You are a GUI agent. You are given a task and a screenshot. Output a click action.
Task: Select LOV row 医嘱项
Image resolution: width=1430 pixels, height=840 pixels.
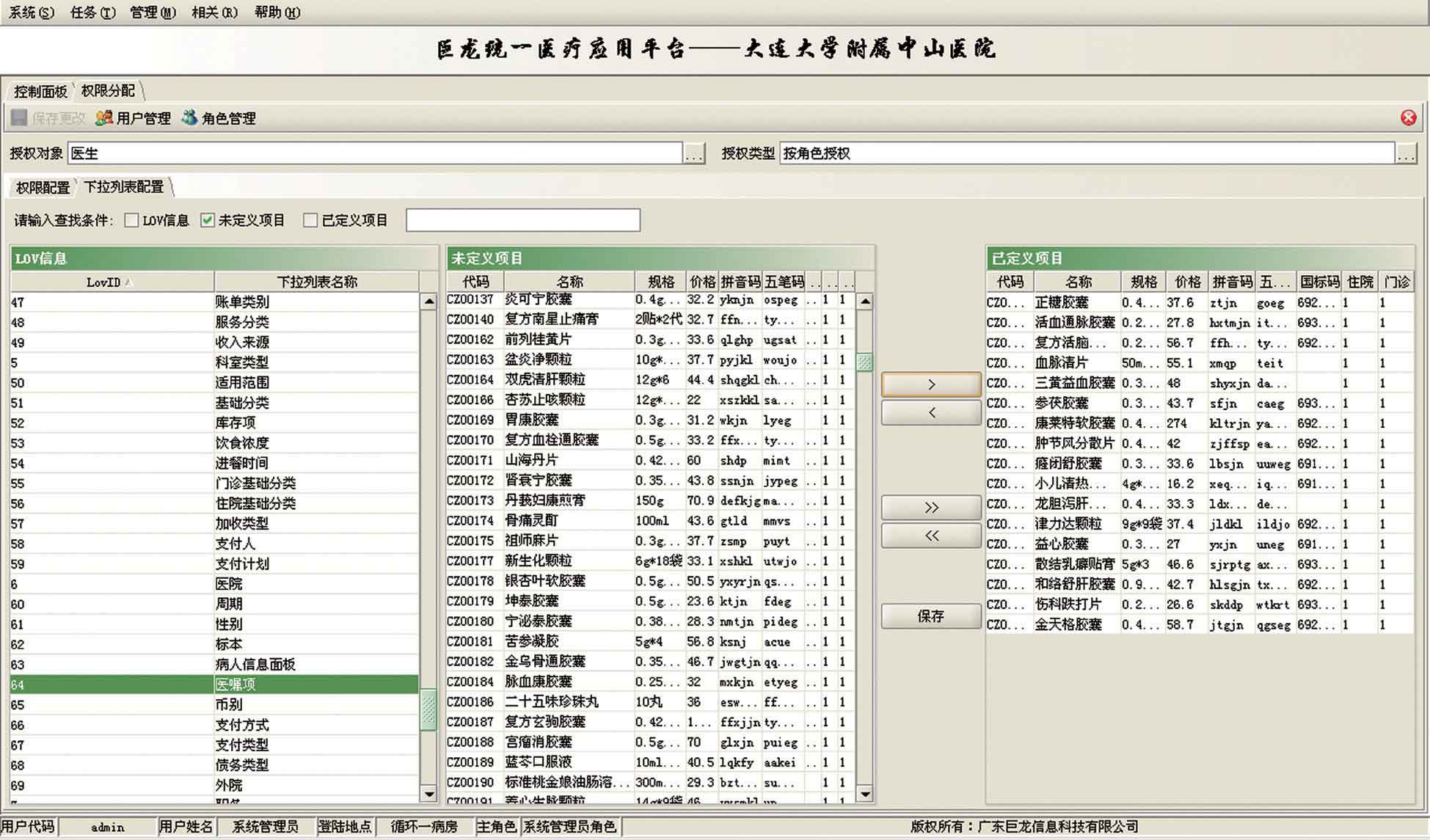(214, 684)
